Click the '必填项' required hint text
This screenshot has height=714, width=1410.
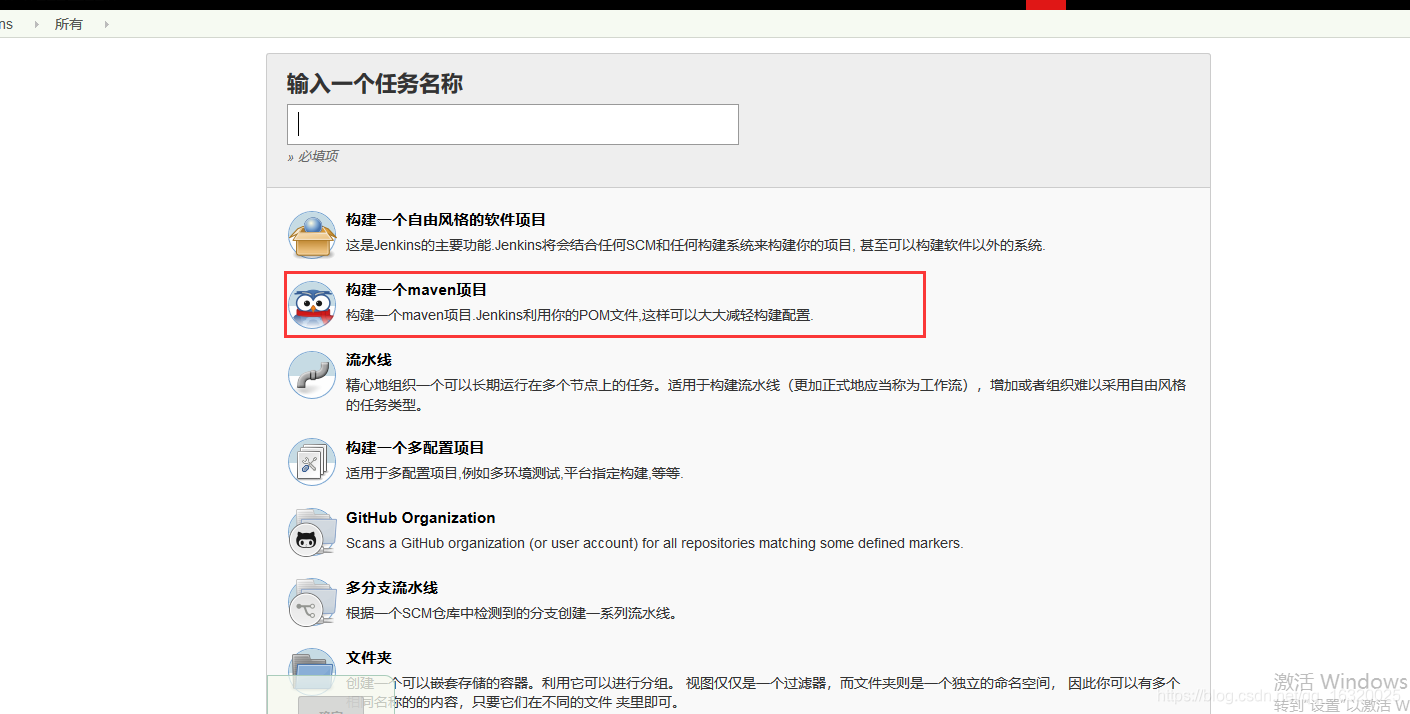coord(318,156)
